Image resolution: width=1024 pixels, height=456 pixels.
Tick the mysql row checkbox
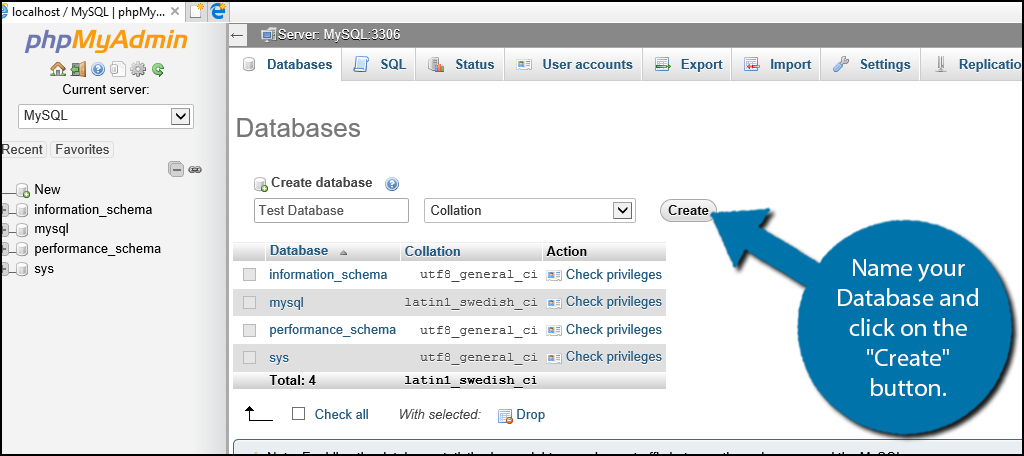tap(249, 302)
